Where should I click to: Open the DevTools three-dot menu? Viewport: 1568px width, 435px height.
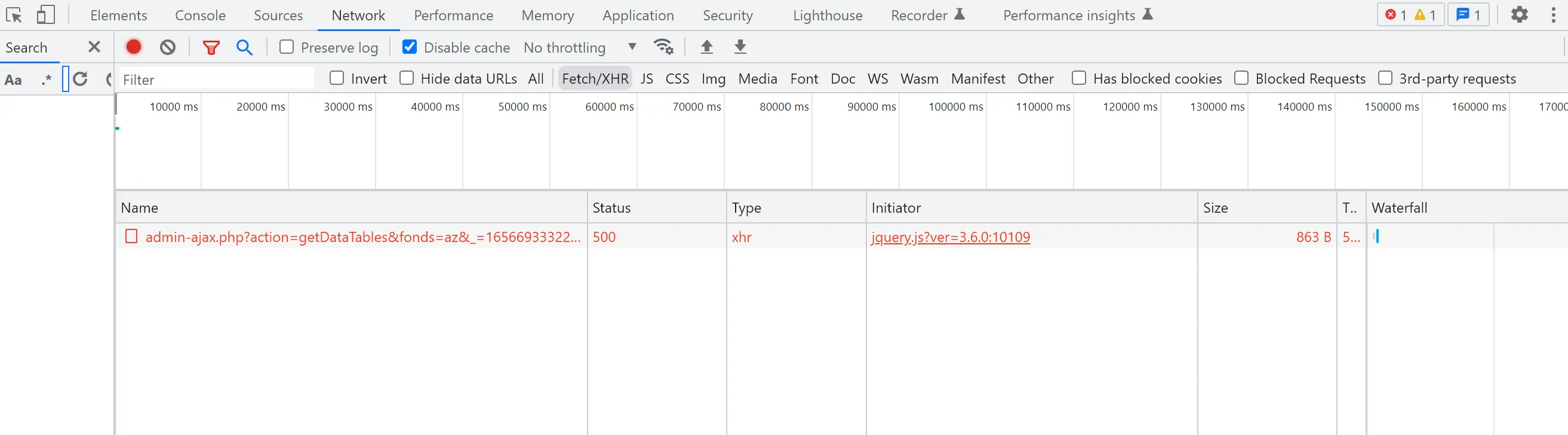pyautogui.click(x=1554, y=14)
